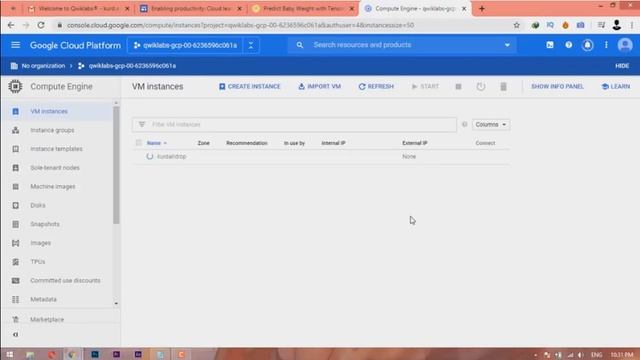Click the Reset power toolbar icon
This screenshot has height=360, width=640.
481,87
